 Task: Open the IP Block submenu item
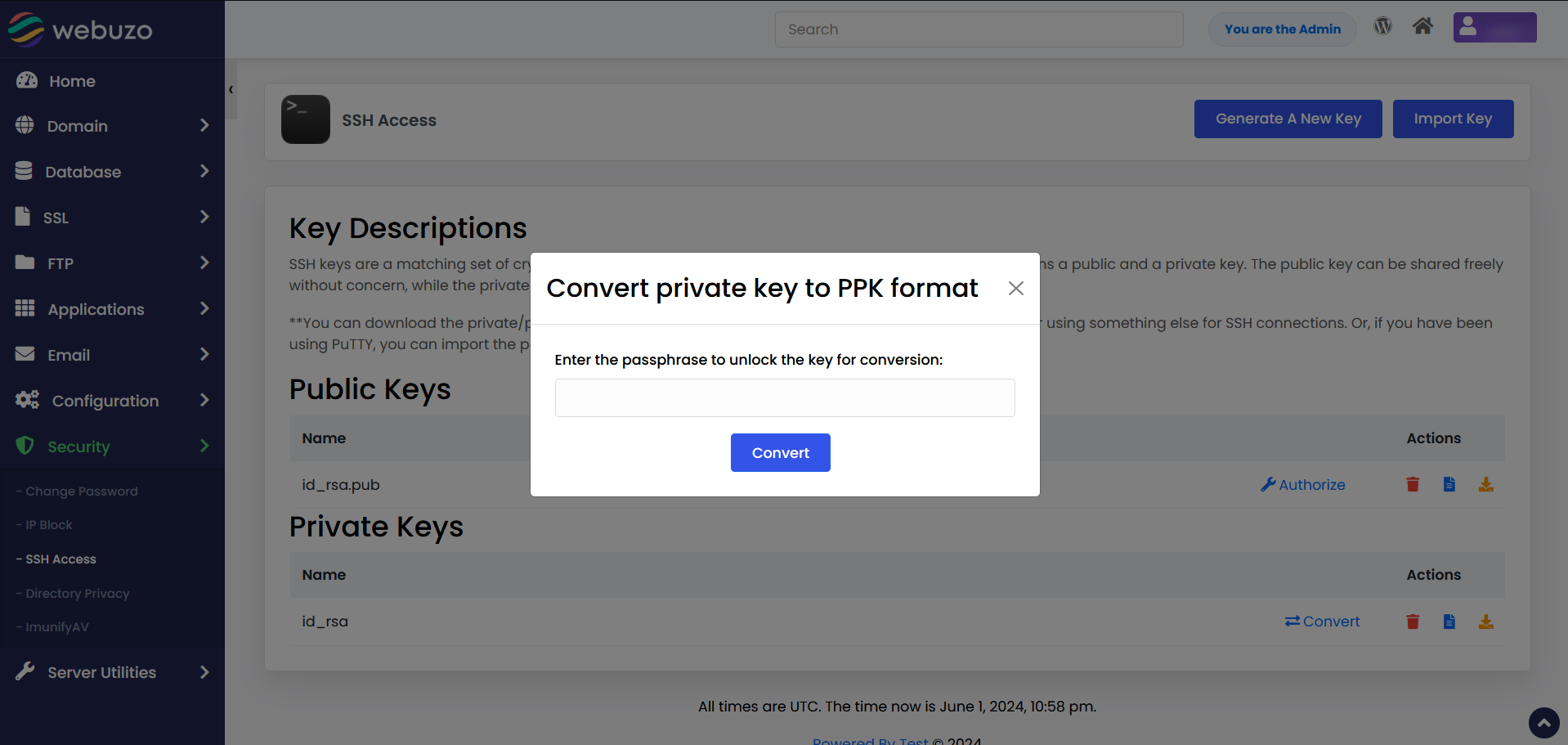[48, 525]
